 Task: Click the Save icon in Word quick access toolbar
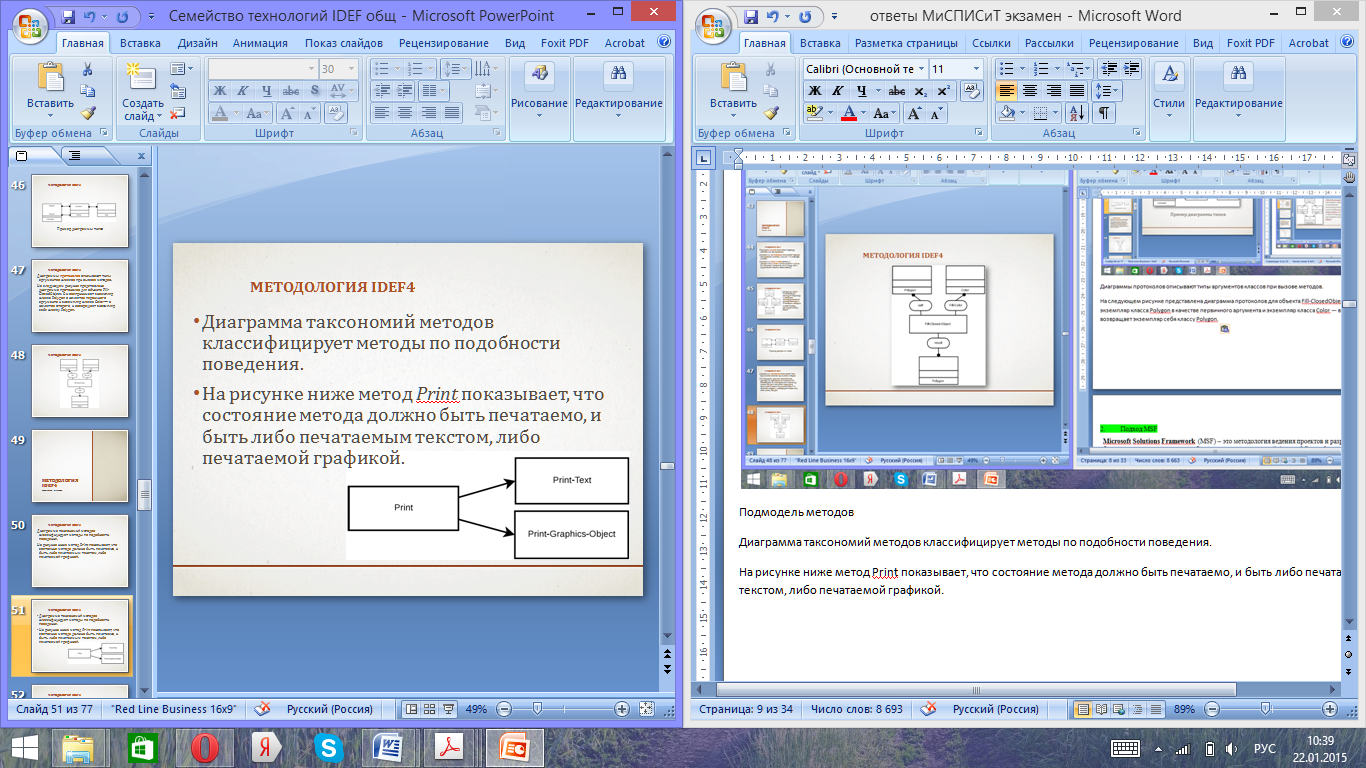749,17
